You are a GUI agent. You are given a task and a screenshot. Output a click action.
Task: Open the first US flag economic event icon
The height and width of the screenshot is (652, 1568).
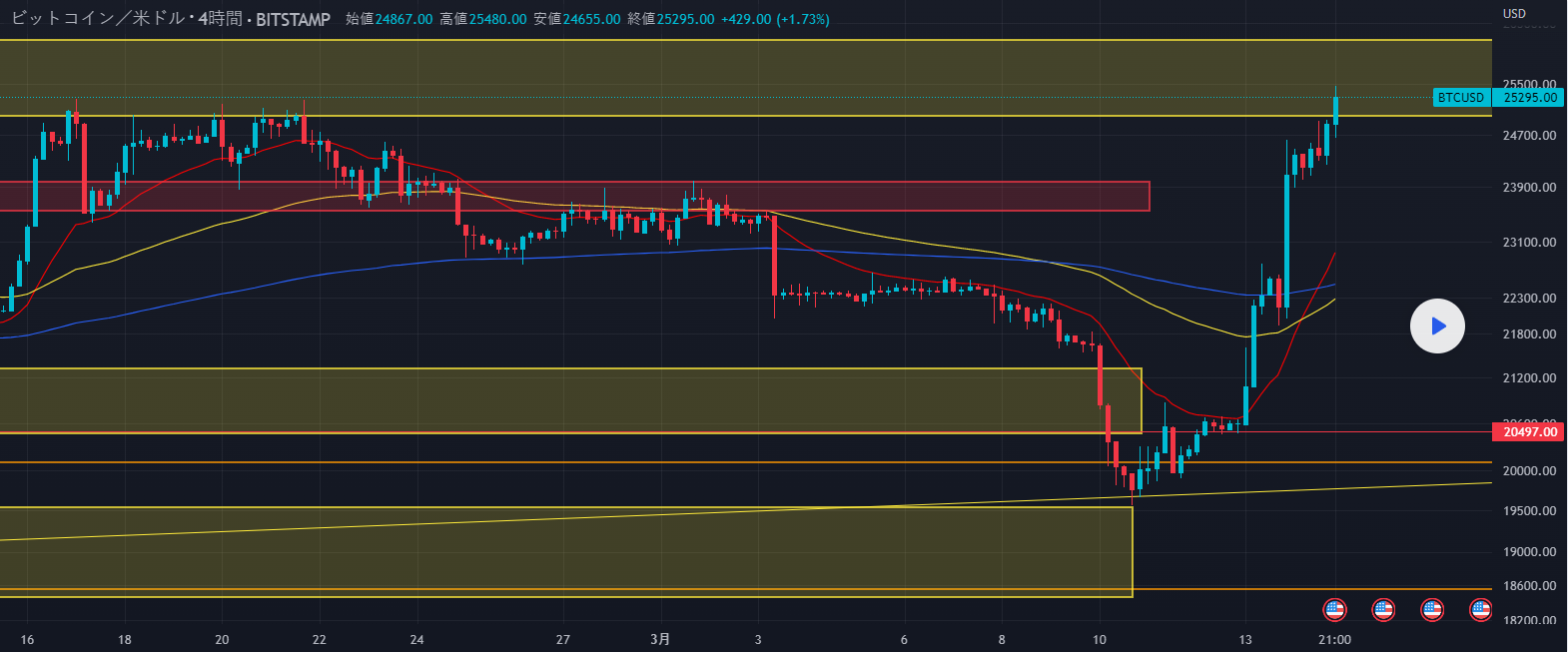[1334, 609]
